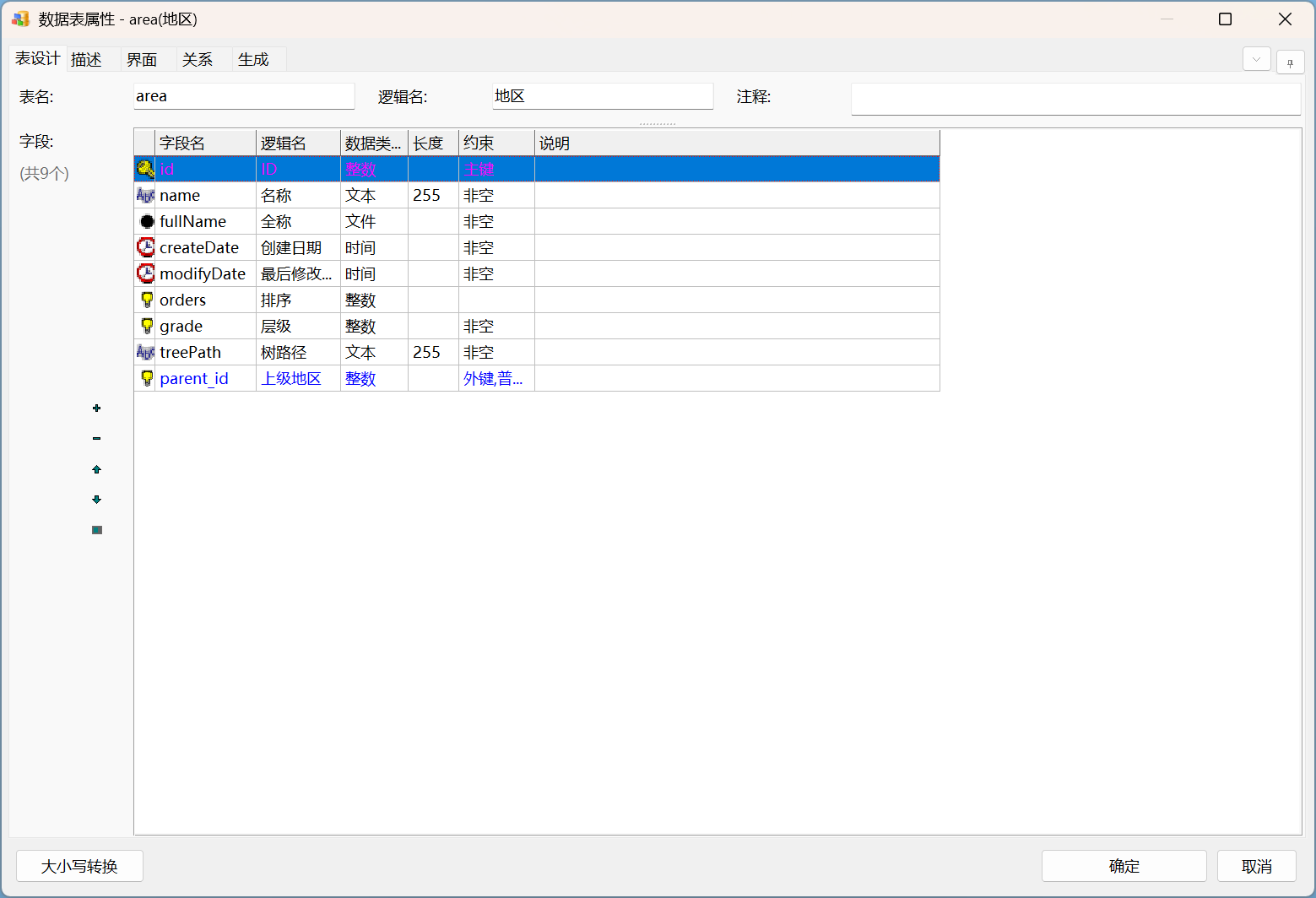Click the 大小写转换 button
This screenshot has height=898, width=1316.
[79, 866]
